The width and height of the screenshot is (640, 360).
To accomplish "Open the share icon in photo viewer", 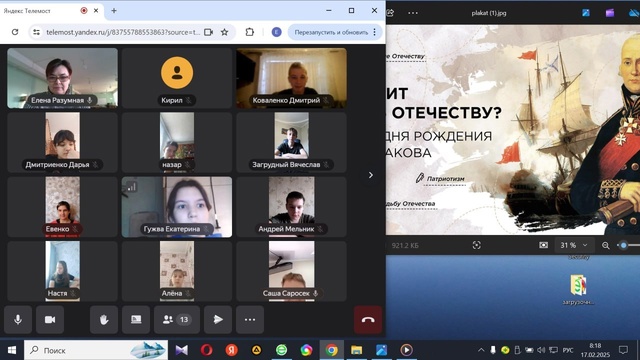I will pyautogui.click(x=390, y=13).
